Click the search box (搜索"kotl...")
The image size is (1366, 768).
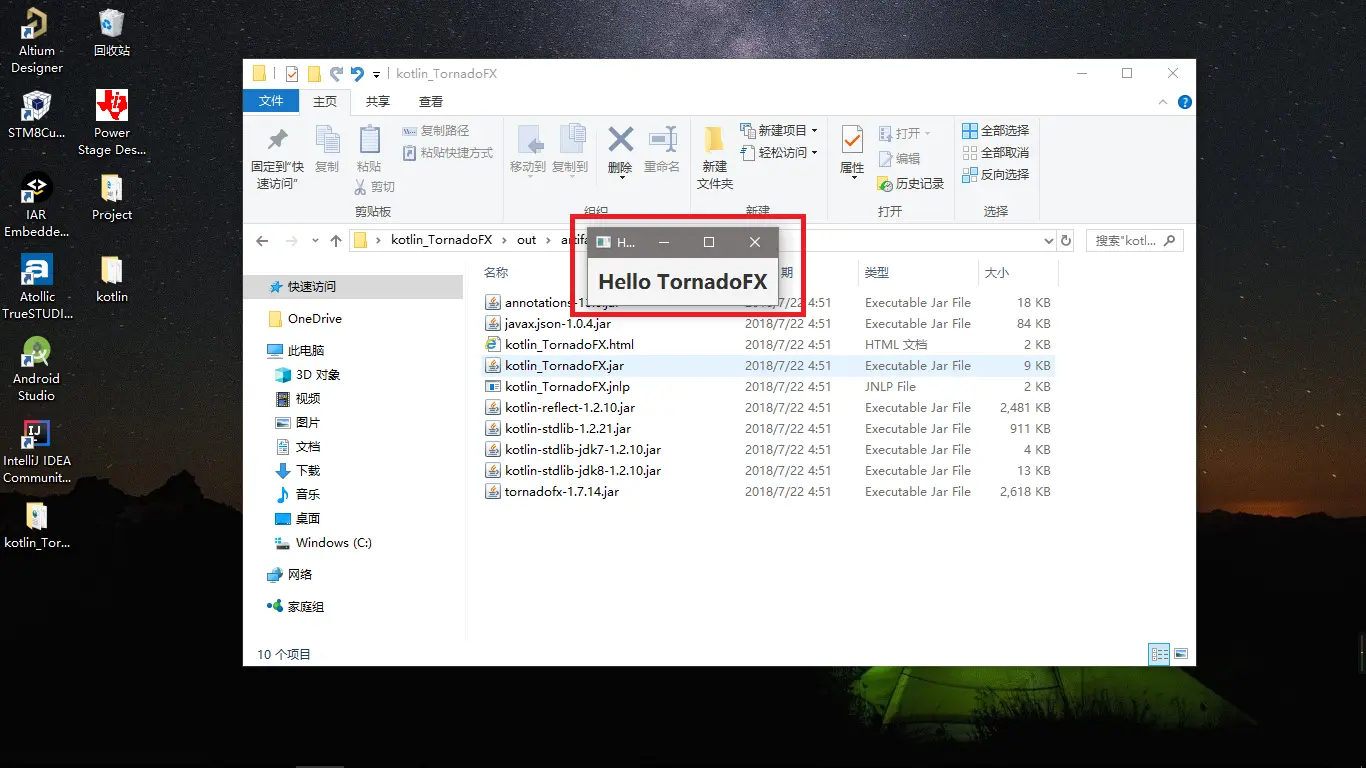click(1133, 241)
